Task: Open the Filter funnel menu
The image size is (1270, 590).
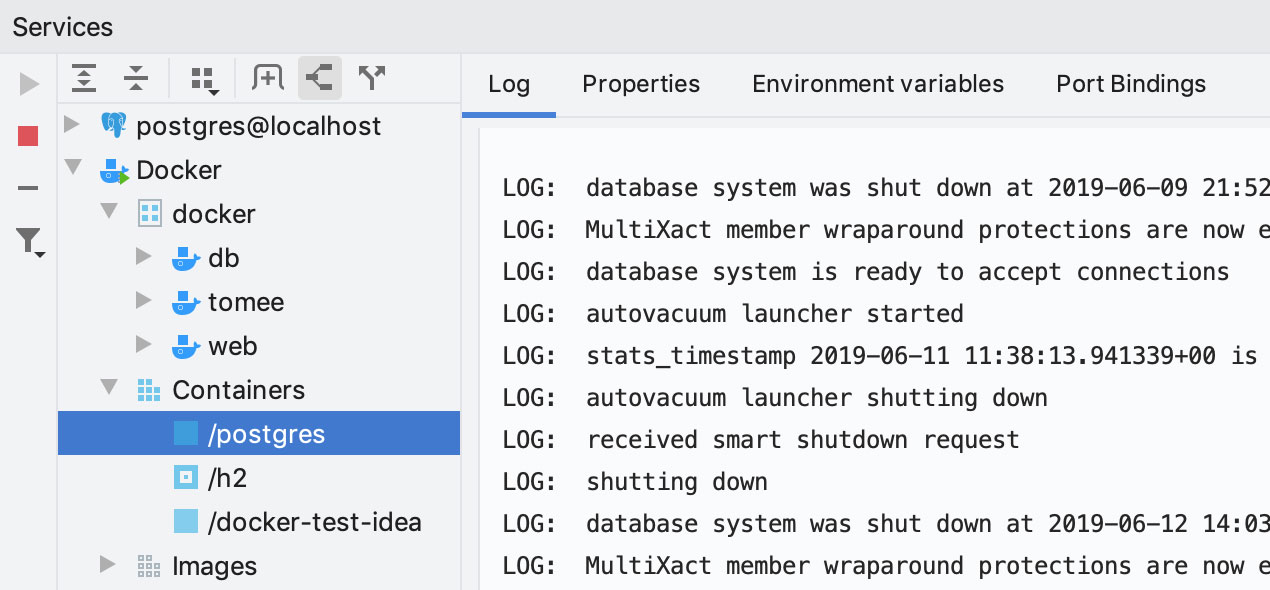Action: (29, 240)
